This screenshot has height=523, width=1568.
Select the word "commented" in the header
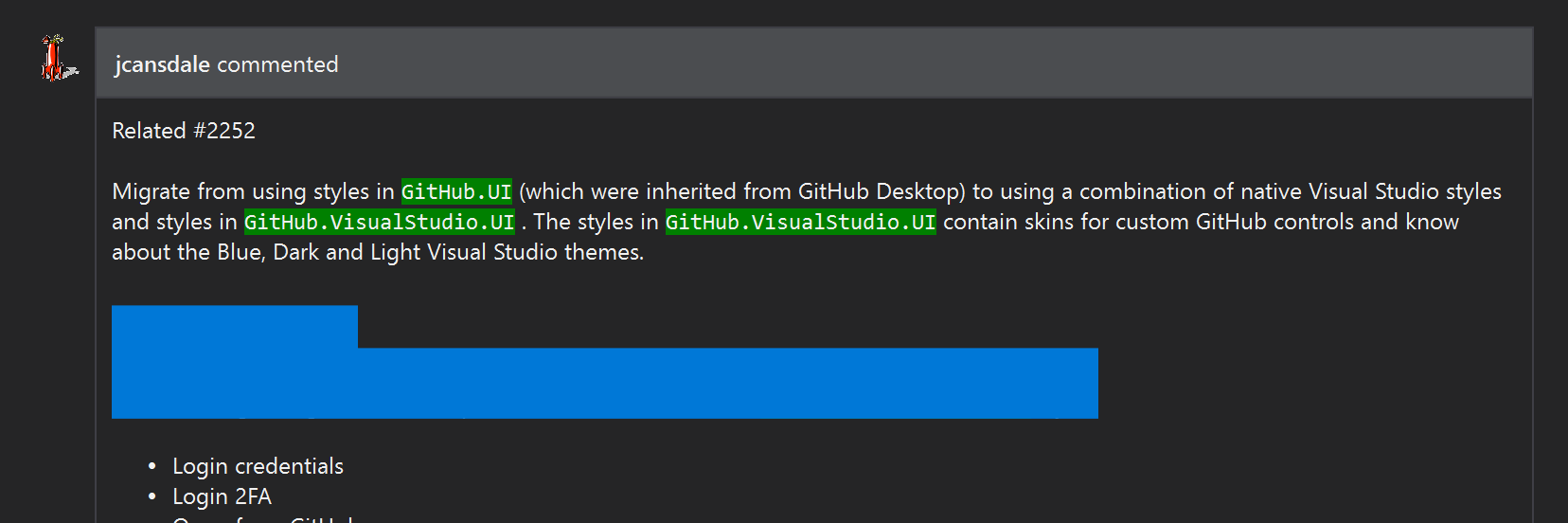277,64
